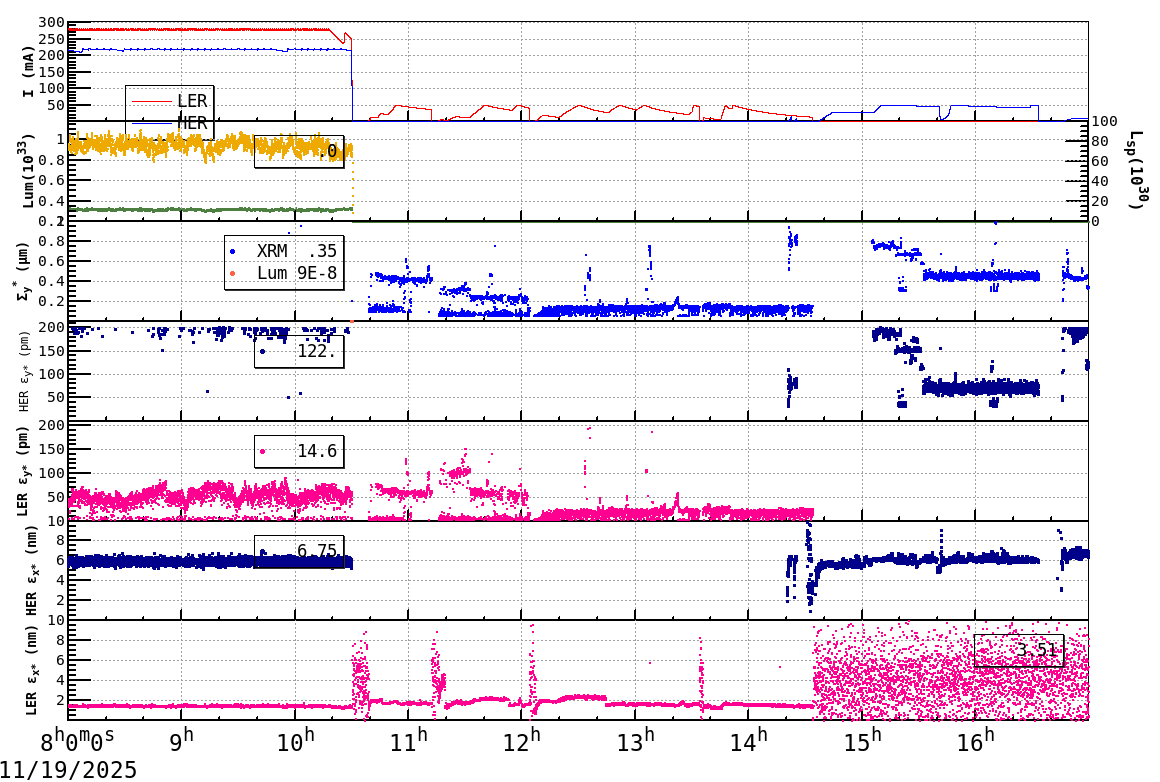The height and width of the screenshot is (782, 1160).
Task: Click the 14.6 value box
Action: click(299, 451)
